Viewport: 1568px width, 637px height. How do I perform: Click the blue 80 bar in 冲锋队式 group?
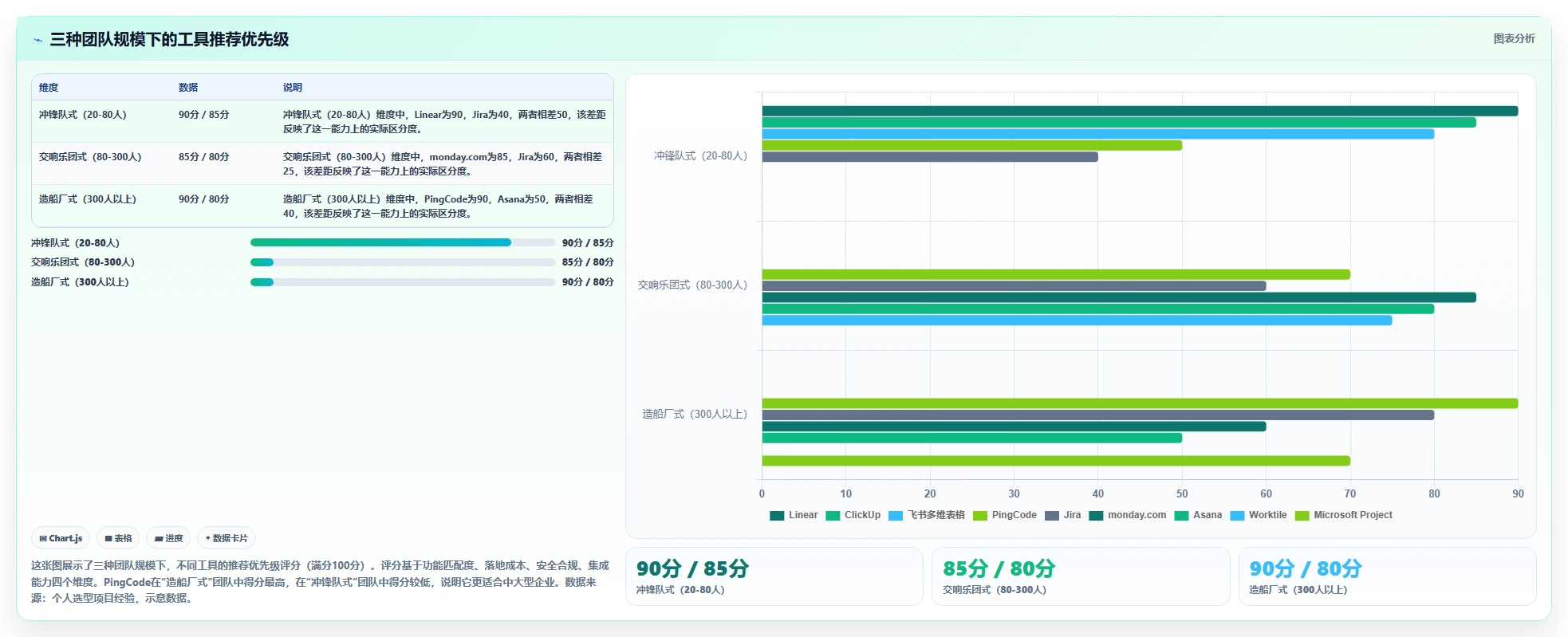1098,134
